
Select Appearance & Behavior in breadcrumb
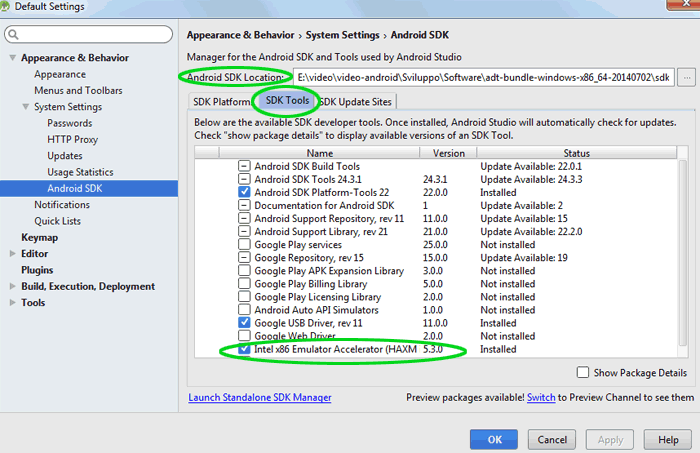[x=240, y=35]
